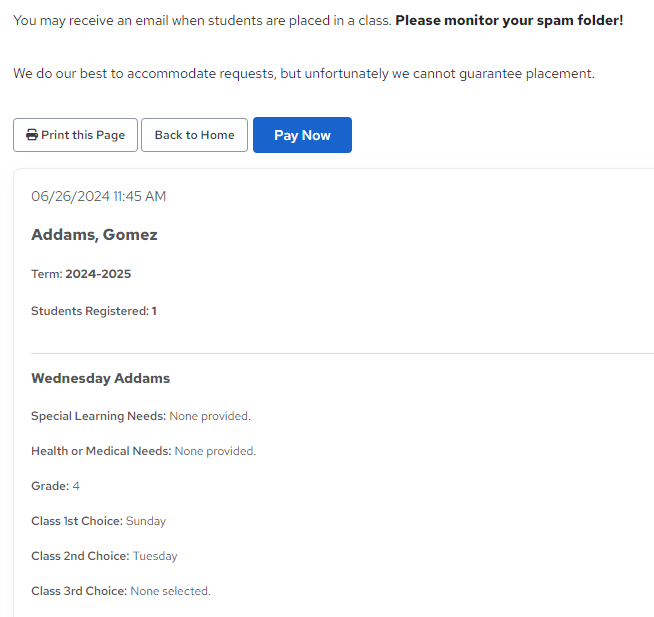This screenshot has height=617, width=654.
Task: Click the Students Registered: 1 line
Action: [94, 311]
